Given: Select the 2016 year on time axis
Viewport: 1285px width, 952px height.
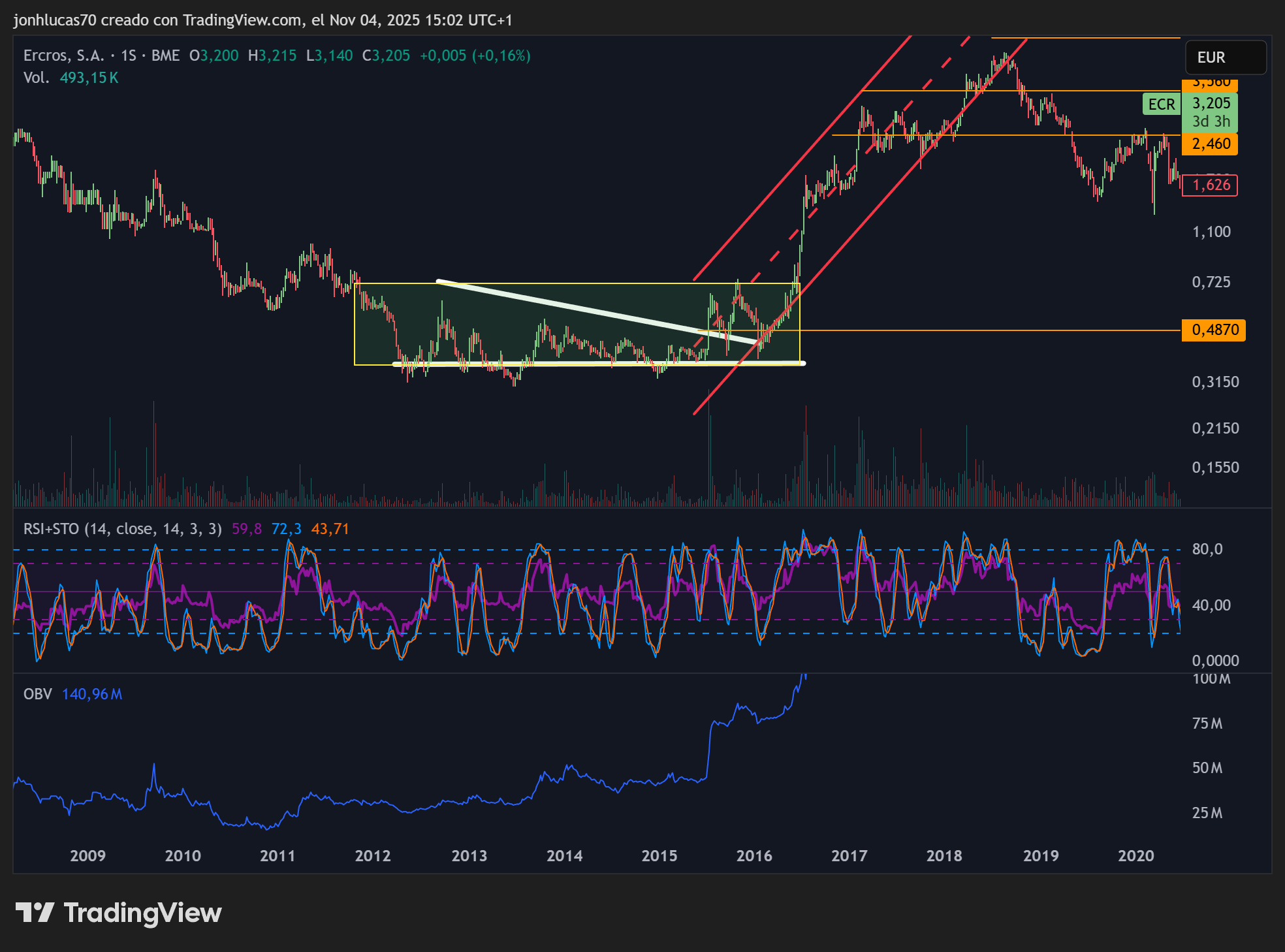Looking at the screenshot, I should pos(754,855).
